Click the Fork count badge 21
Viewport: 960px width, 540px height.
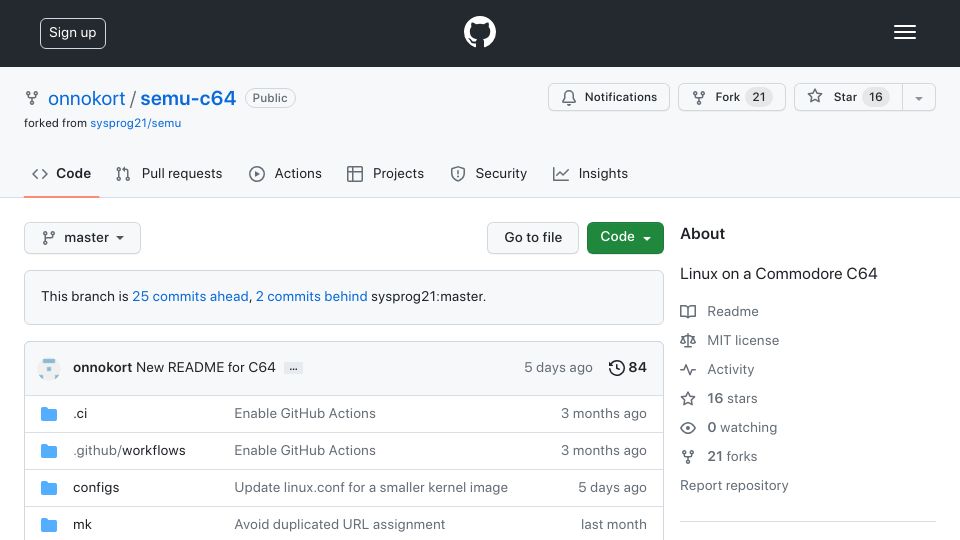(759, 97)
